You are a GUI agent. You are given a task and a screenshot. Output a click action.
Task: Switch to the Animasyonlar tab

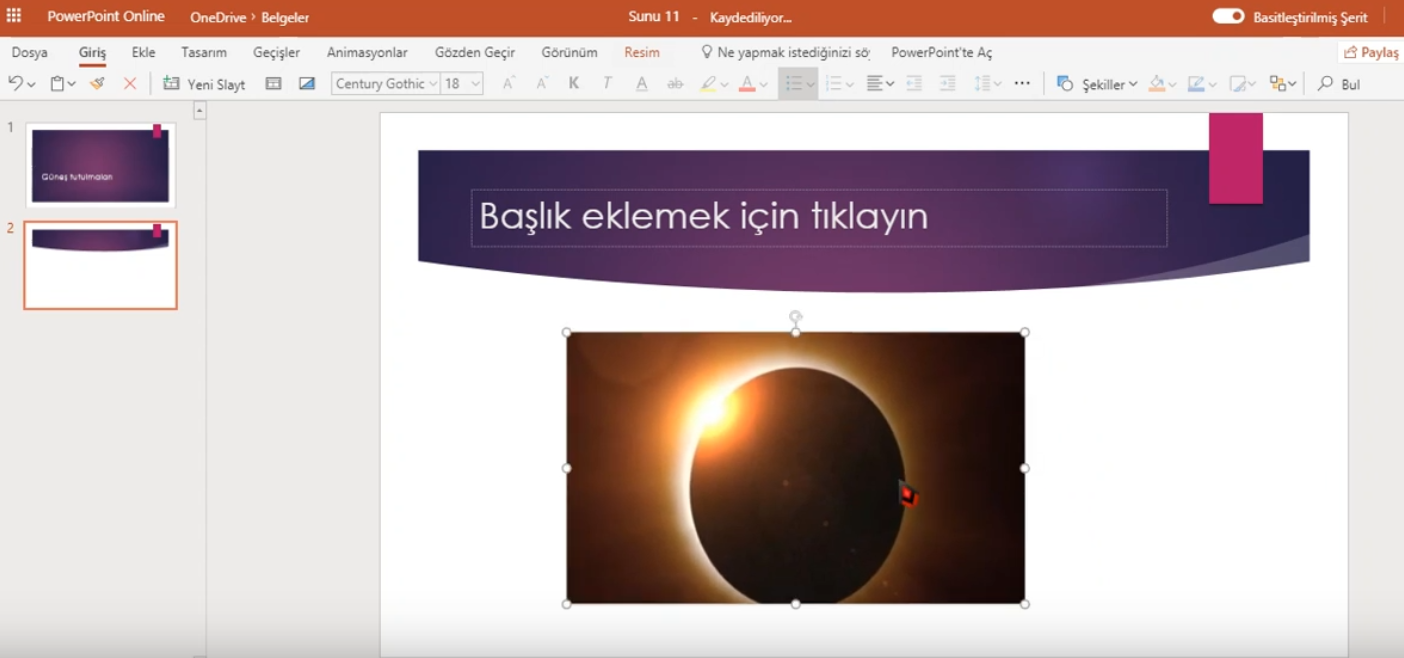[x=367, y=52]
